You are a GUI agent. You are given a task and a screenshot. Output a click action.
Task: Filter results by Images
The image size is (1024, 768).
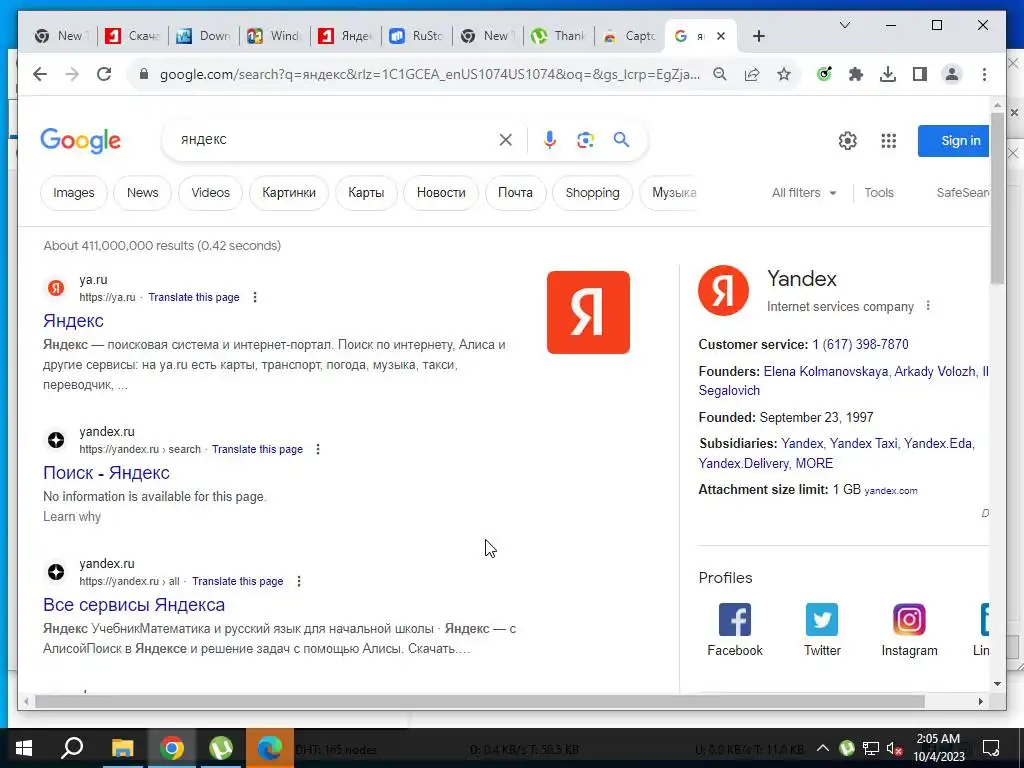click(x=74, y=193)
